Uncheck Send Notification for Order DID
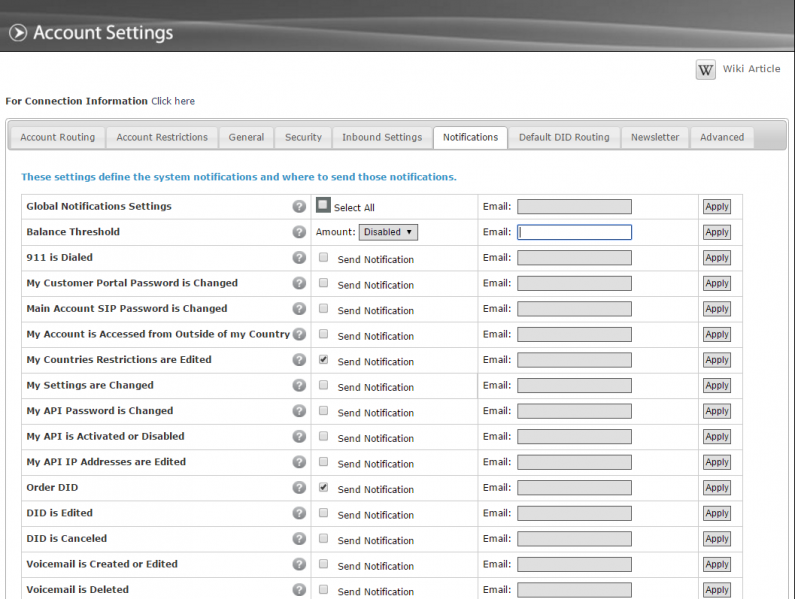The height and width of the screenshot is (599, 795). point(323,487)
